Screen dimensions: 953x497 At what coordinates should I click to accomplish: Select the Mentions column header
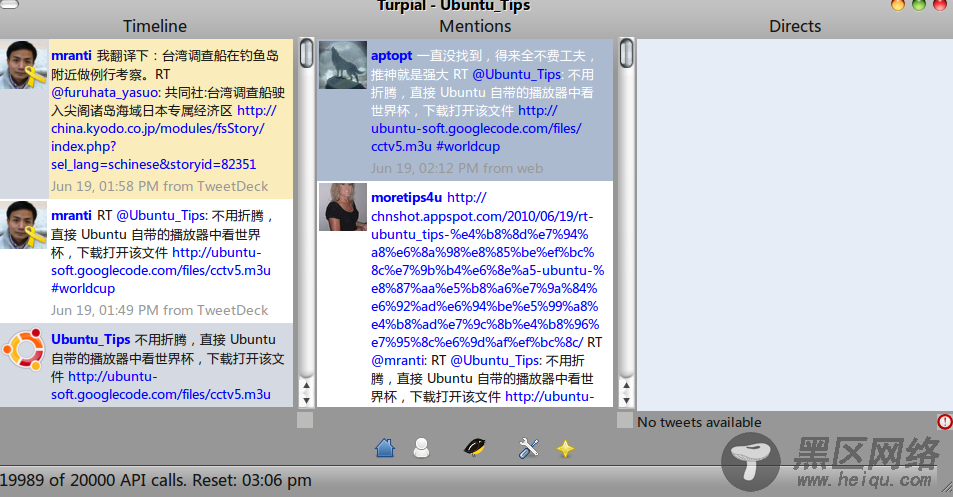click(475, 26)
